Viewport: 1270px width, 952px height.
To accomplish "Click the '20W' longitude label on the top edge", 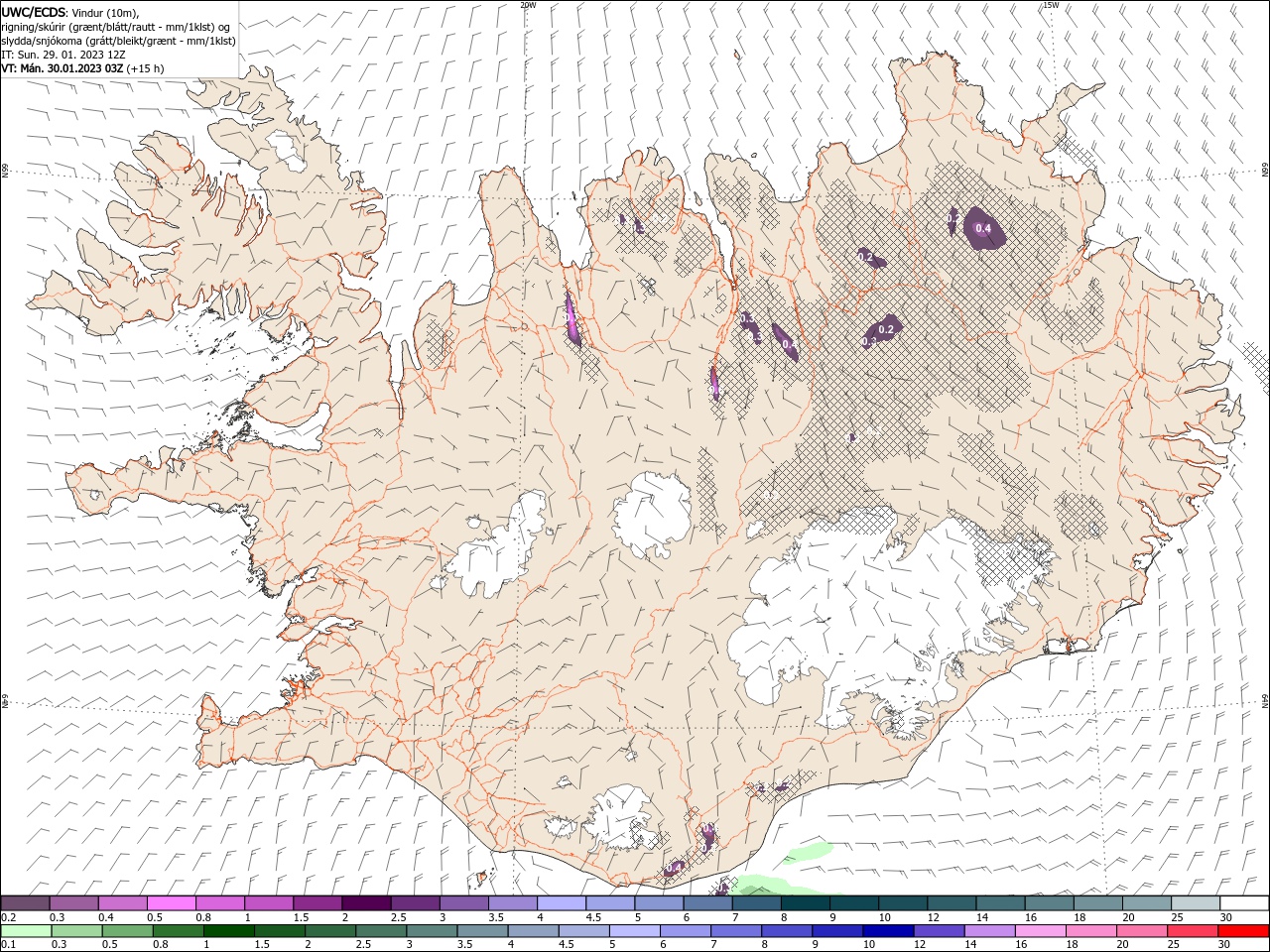I will coord(528,5).
